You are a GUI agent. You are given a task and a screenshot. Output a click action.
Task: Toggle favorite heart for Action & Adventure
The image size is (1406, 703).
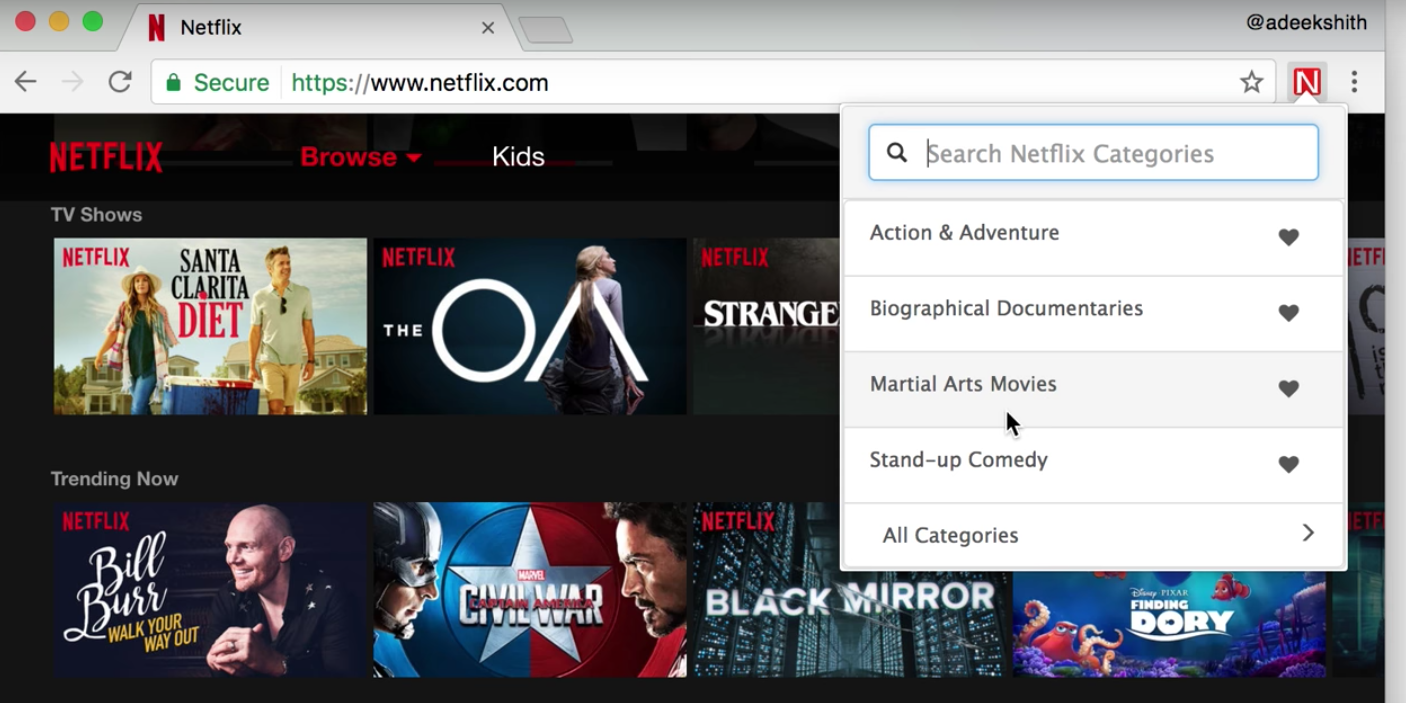[x=1288, y=237]
